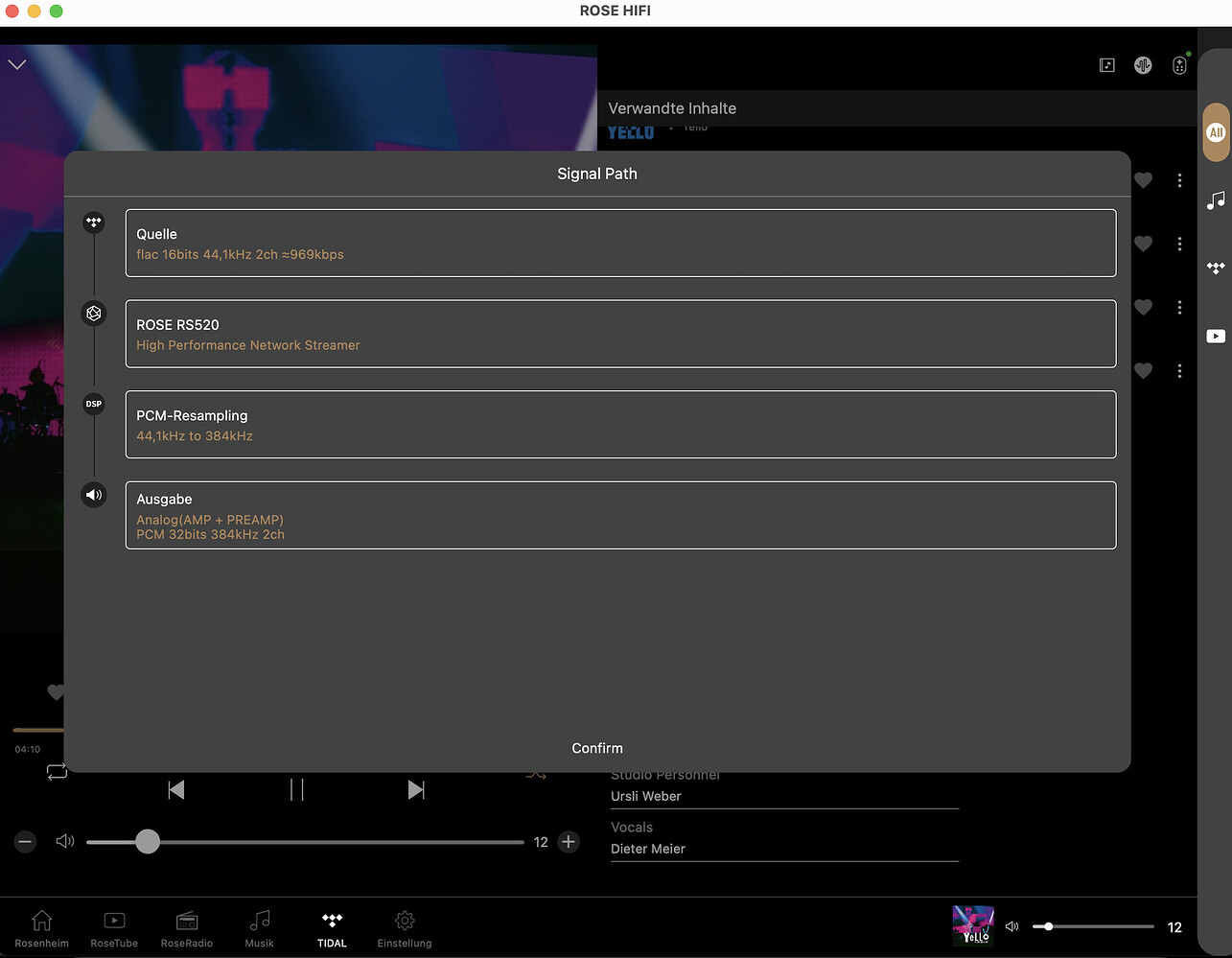Screen dimensions: 1232x958
Task: Toggle shuffle mode
Action: 536,775
